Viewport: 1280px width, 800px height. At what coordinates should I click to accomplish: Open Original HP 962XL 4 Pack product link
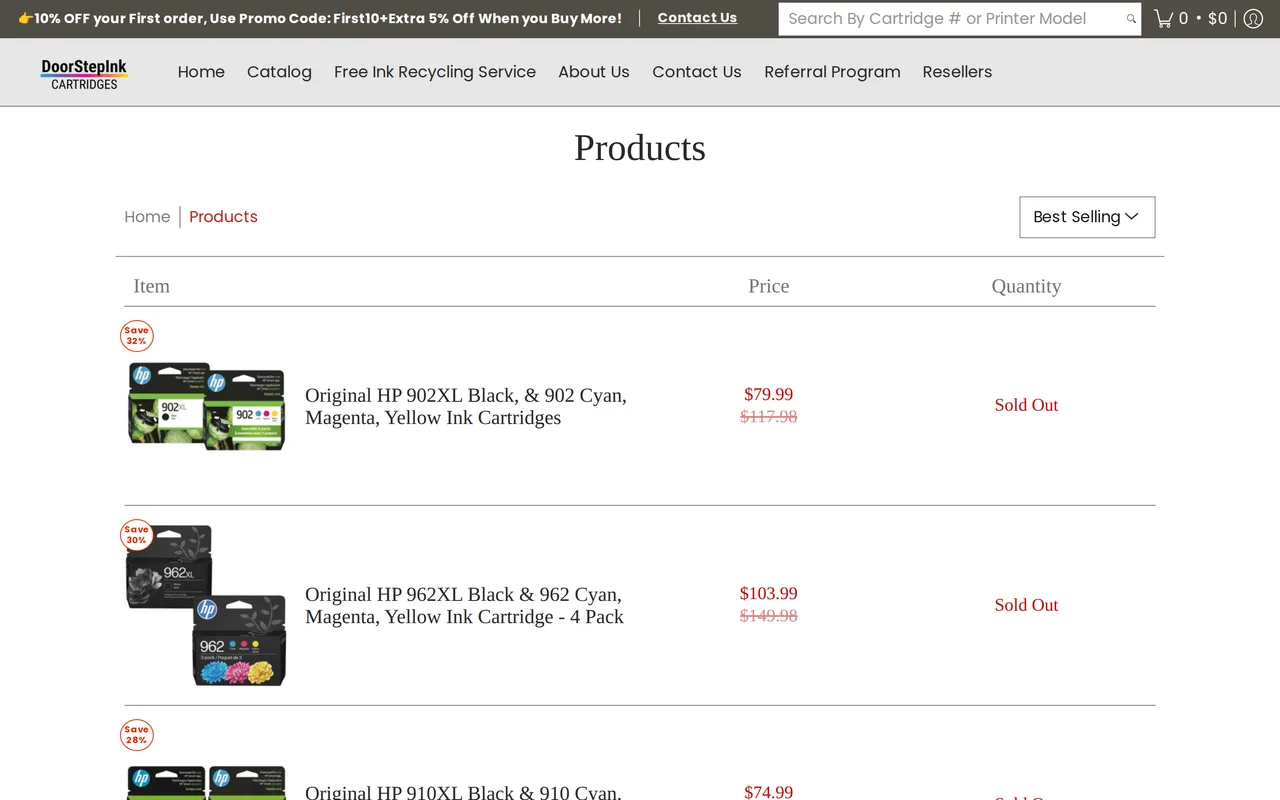coord(464,606)
